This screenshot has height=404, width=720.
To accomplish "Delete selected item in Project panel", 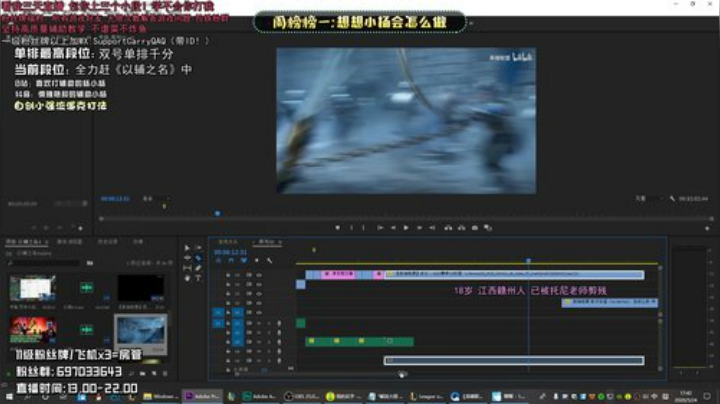I will [x=165, y=374].
